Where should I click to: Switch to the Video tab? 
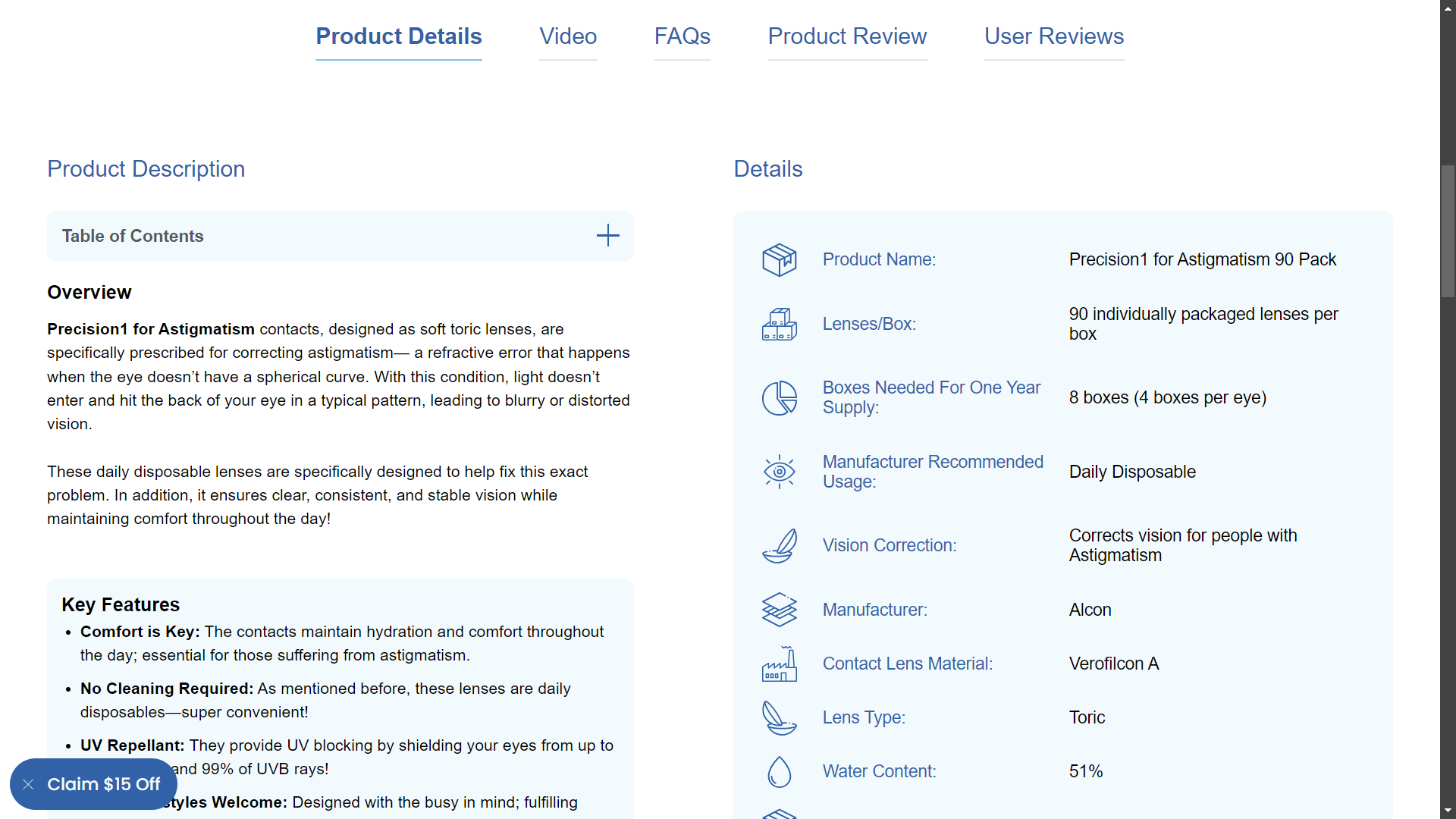click(x=568, y=36)
